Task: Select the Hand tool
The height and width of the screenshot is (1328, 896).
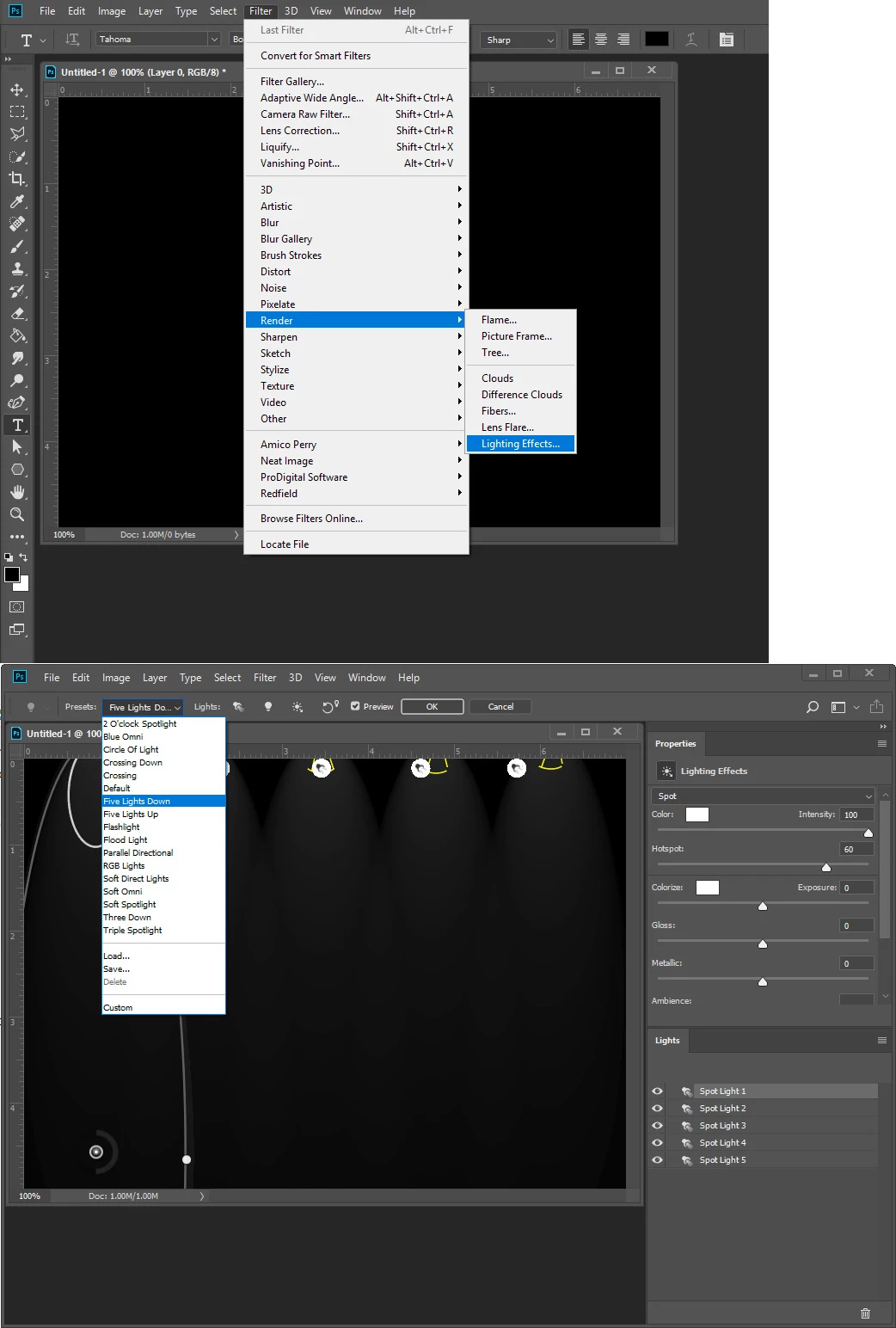Action: tap(17, 492)
